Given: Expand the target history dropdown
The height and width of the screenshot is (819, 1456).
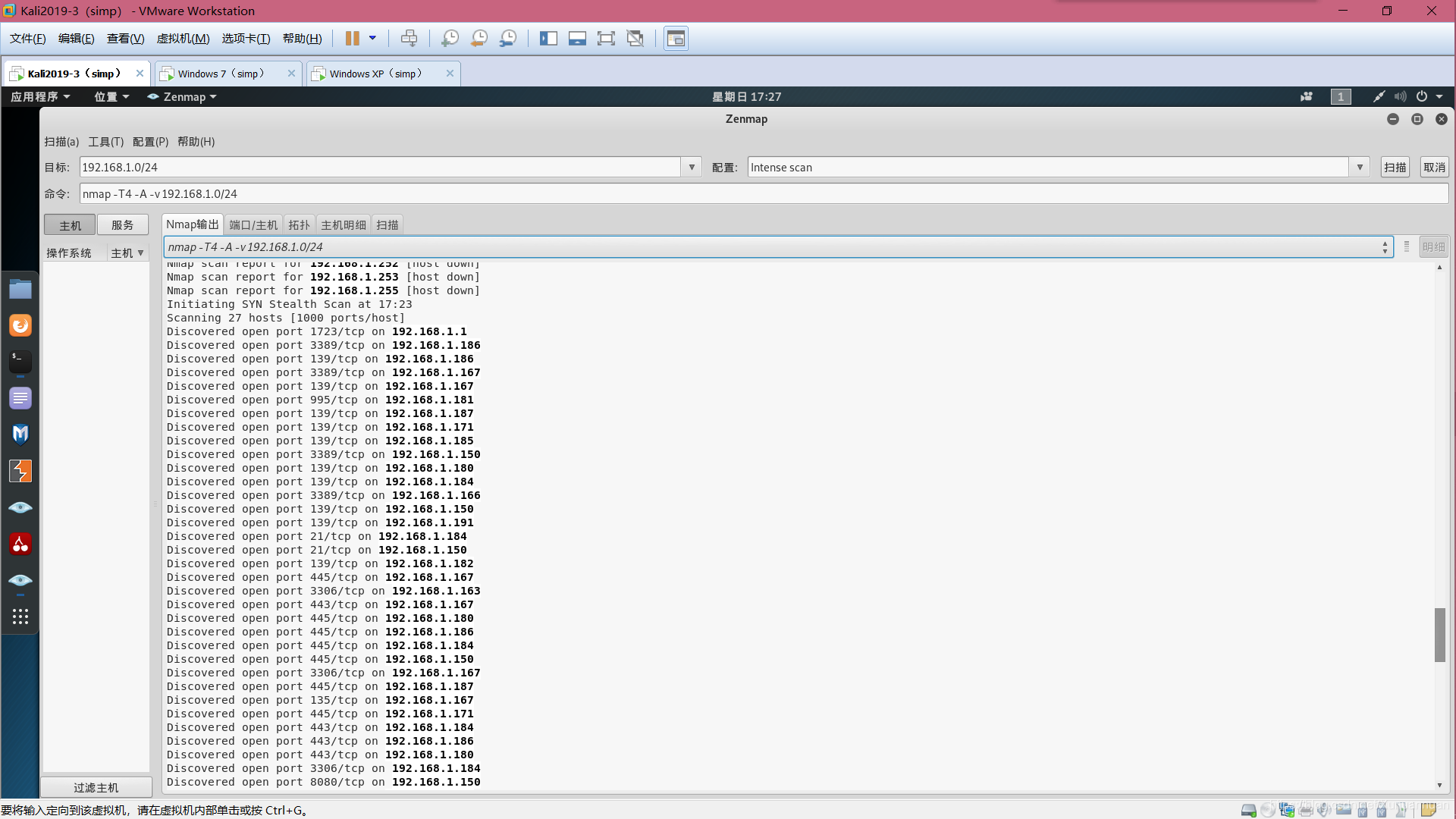Looking at the screenshot, I should tap(692, 167).
